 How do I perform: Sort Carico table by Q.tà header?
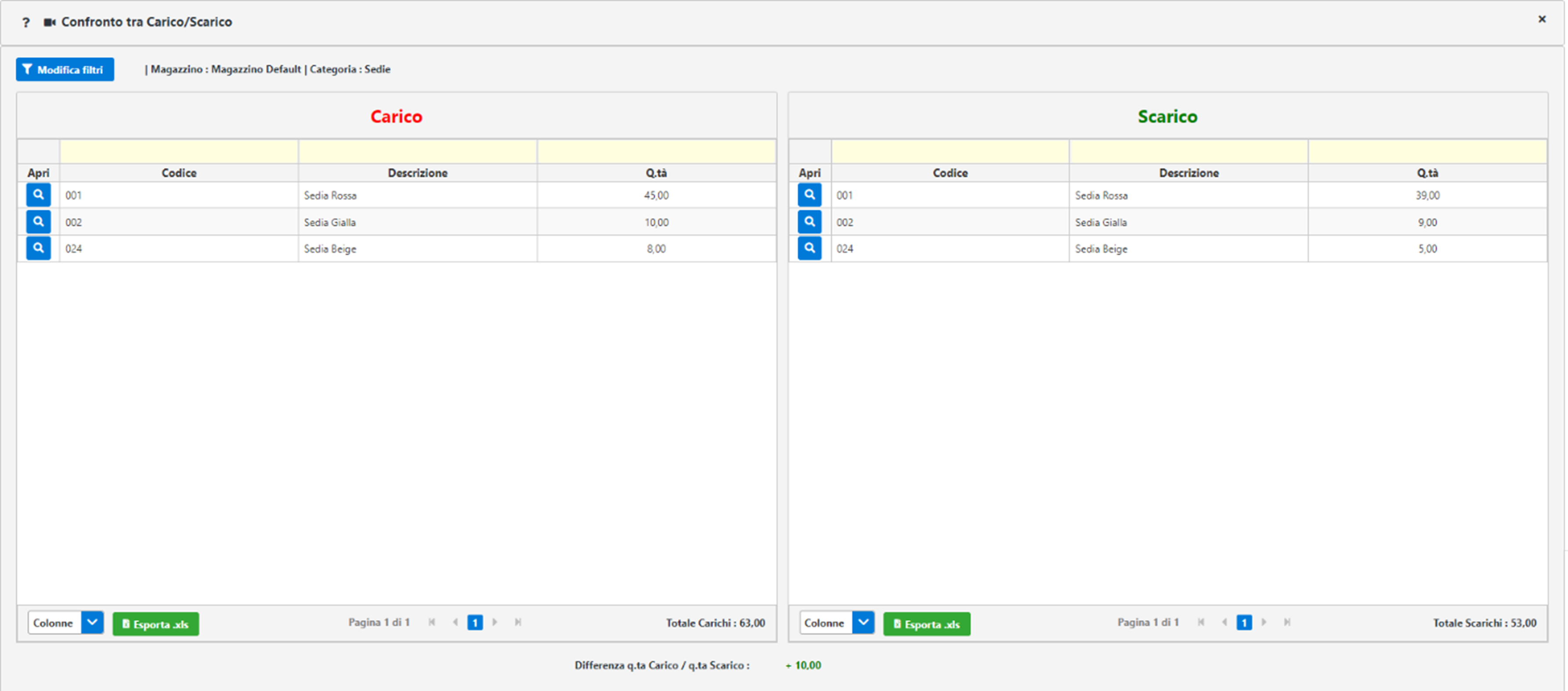(656, 173)
